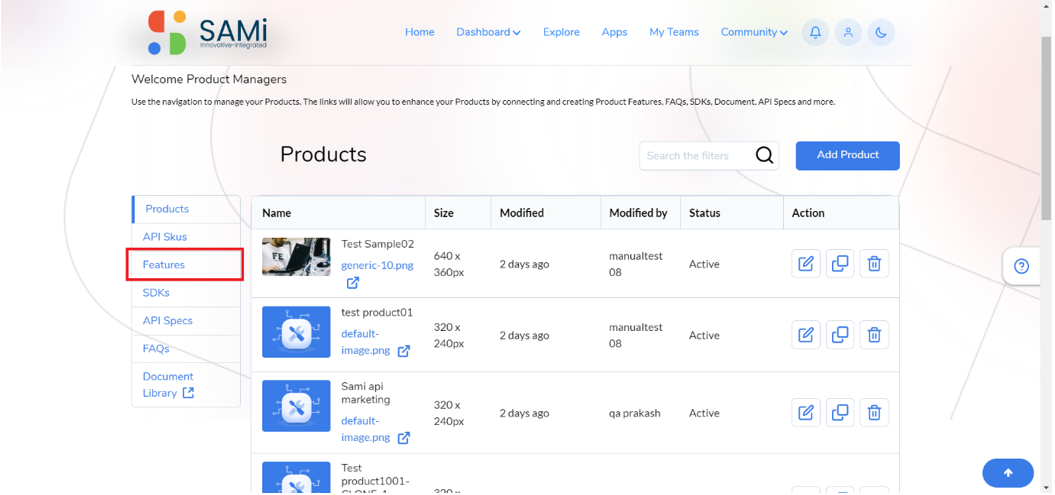Delete the test product01 row
This screenshot has height=495, width=1055.
pyautogui.click(x=874, y=334)
